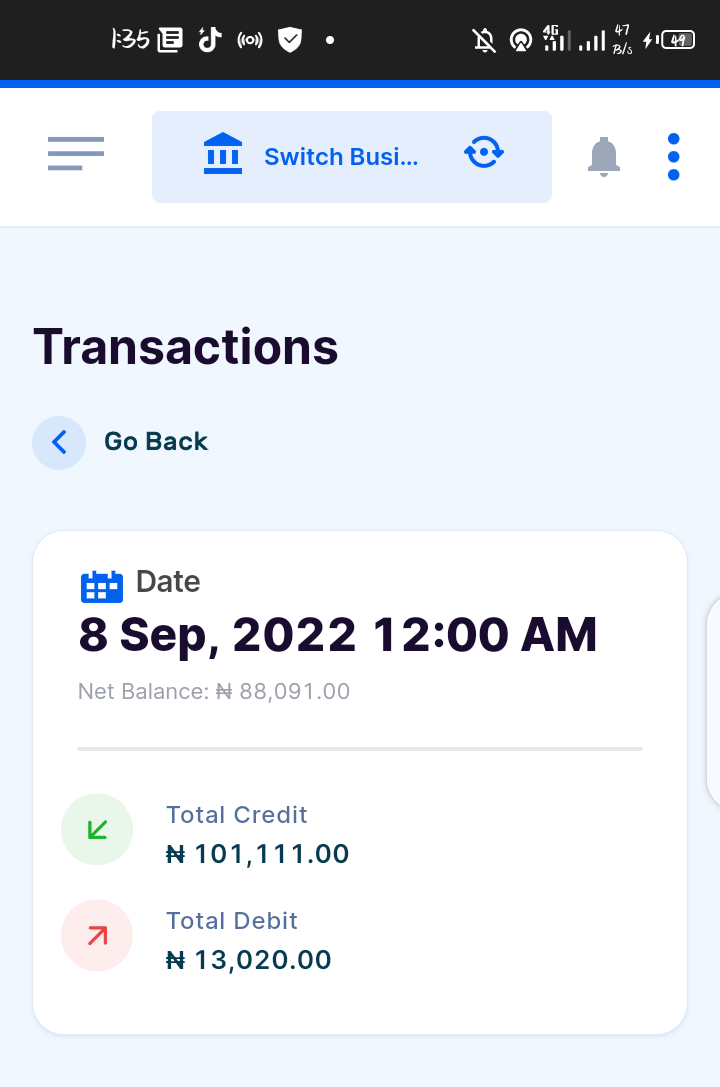Tap the Transactions page title
This screenshot has width=720, height=1087.
click(x=186, y=347)
